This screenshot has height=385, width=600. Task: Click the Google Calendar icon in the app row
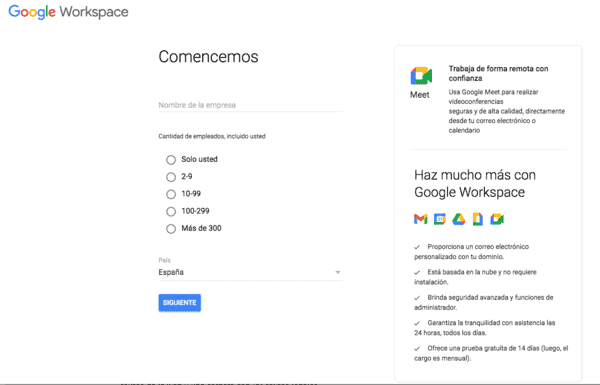(x=440, y=219)
